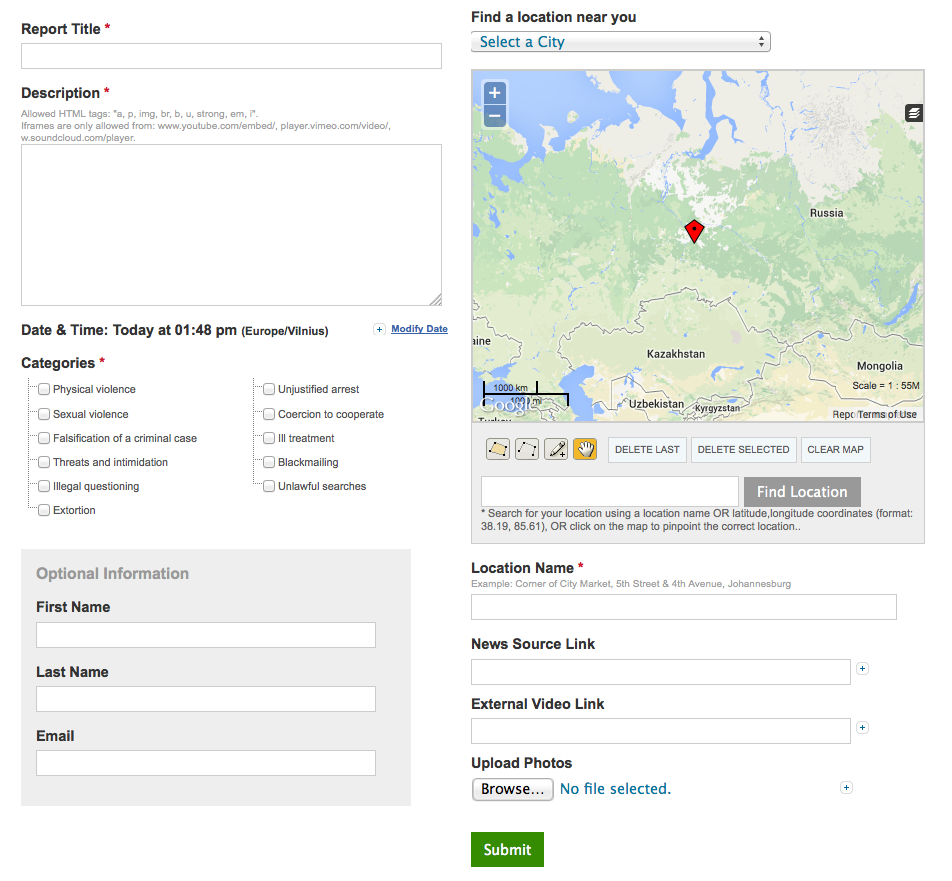Activate the pan hand tool
Screen dimensions: 952x881
pyautogui.click(x=585, y=450)
